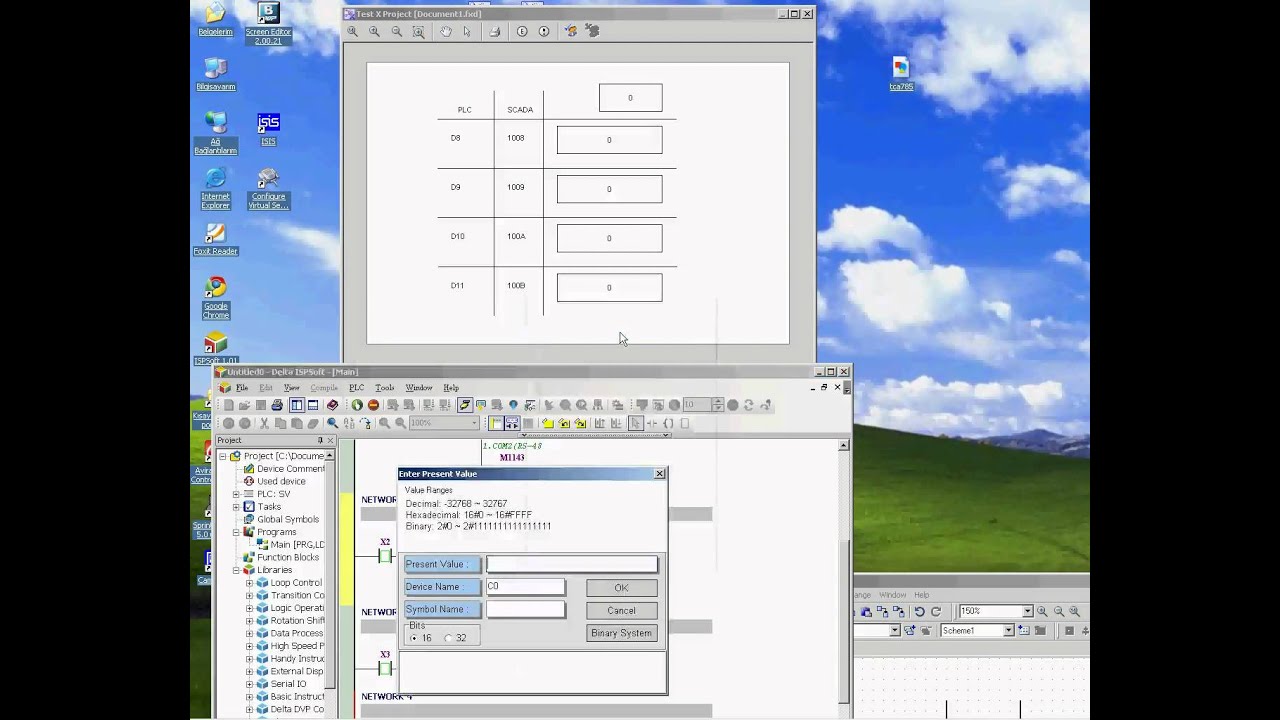Click the red book icon in ISPSoft toolbar
Viewport: 1280px width, 720px height.
pos(332,405)
